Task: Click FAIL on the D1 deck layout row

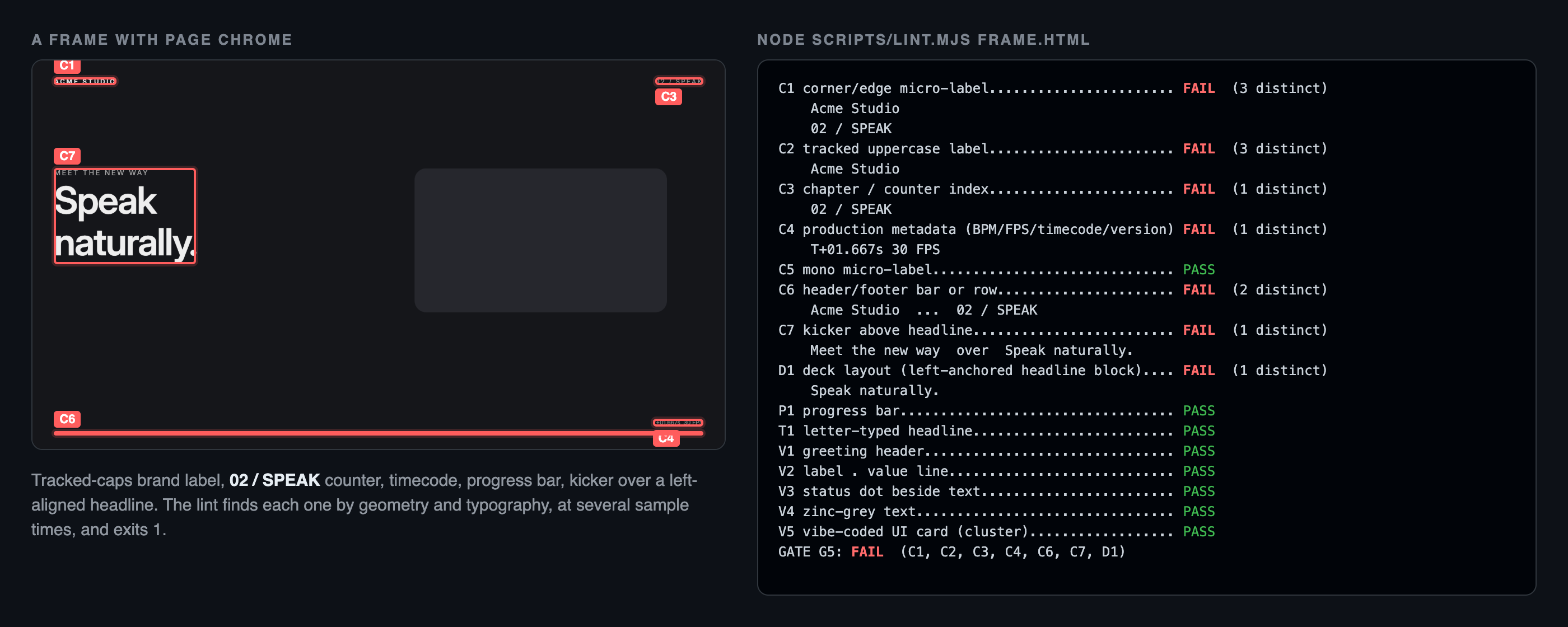Action: click(x=1198, y=370)
